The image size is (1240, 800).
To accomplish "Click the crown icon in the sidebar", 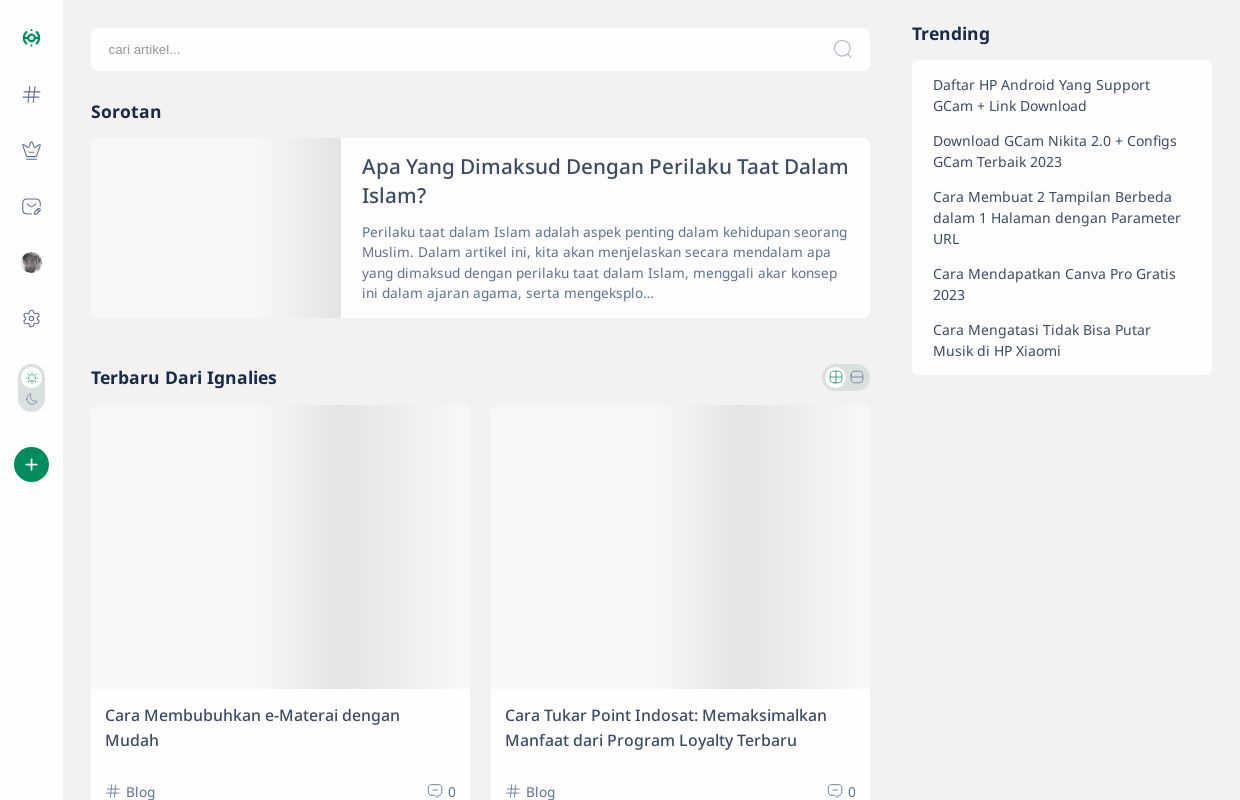I will point(31,150).
